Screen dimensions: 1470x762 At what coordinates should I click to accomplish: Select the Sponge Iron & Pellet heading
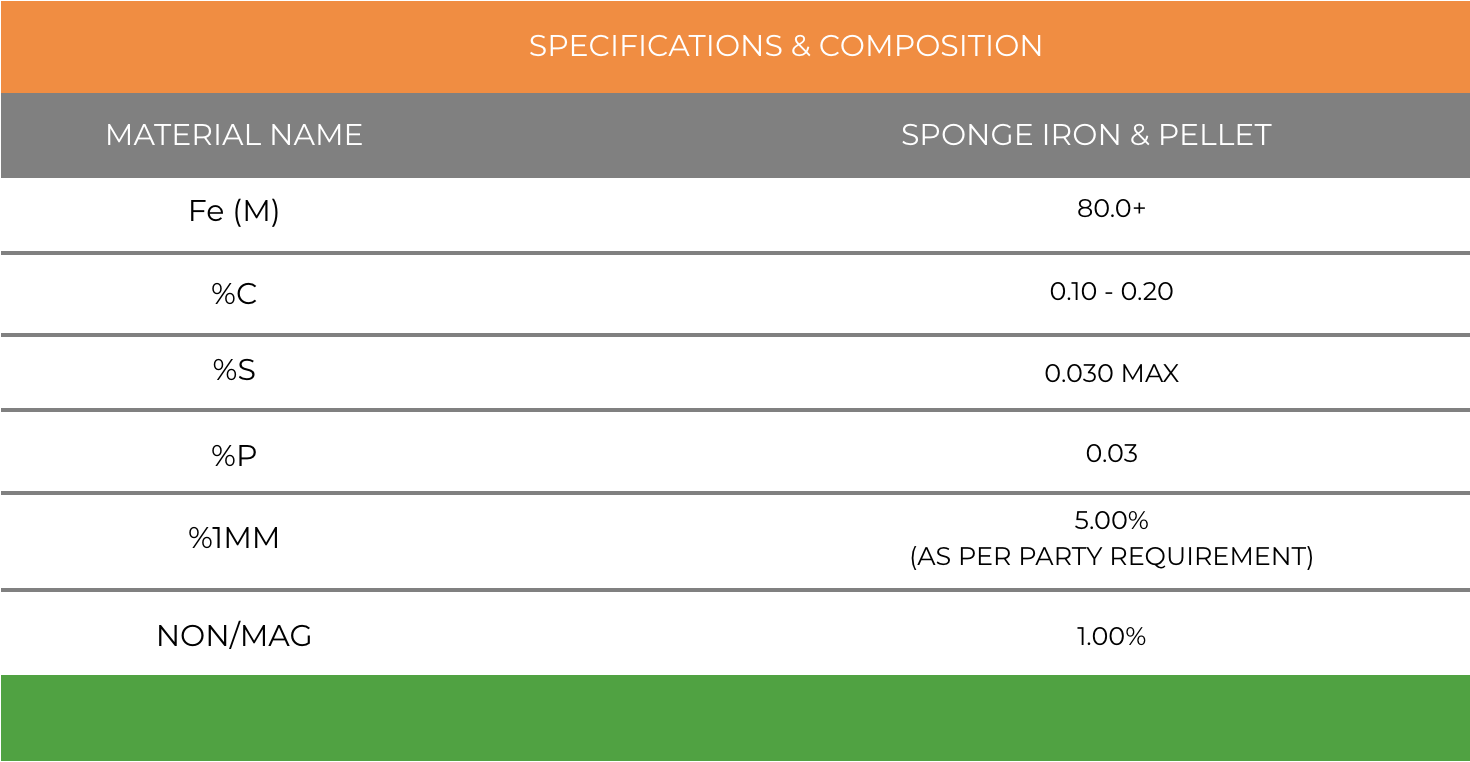[1086, 135]
